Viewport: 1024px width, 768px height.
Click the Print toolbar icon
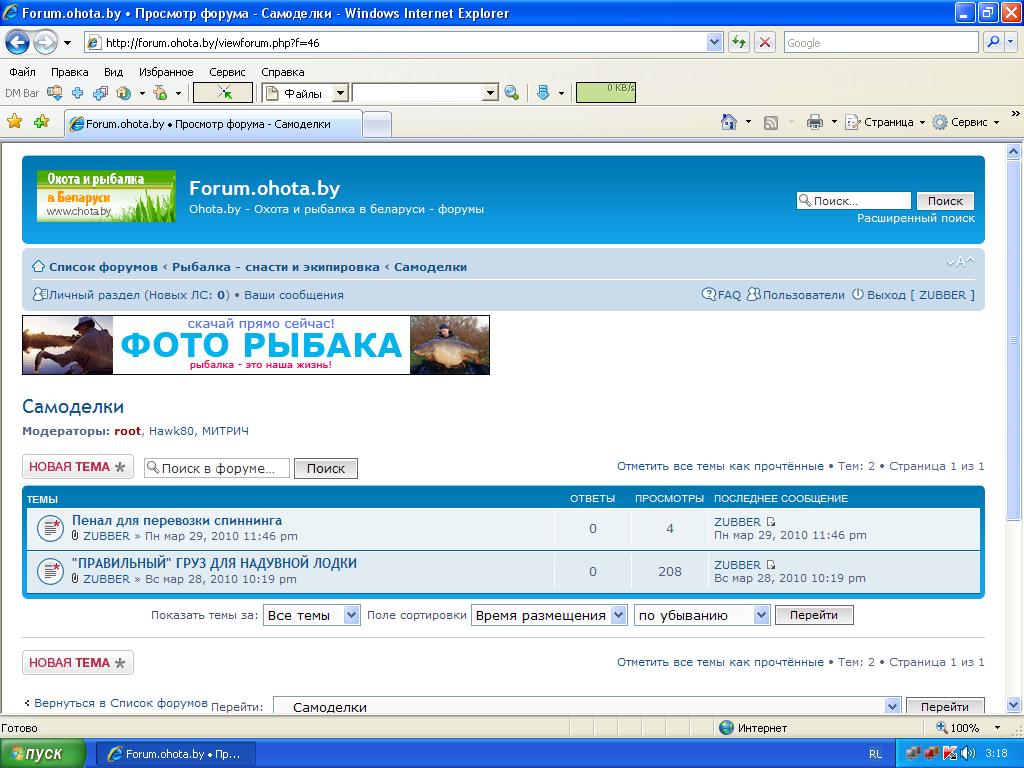pyautogui.click(x=815, y=122)
